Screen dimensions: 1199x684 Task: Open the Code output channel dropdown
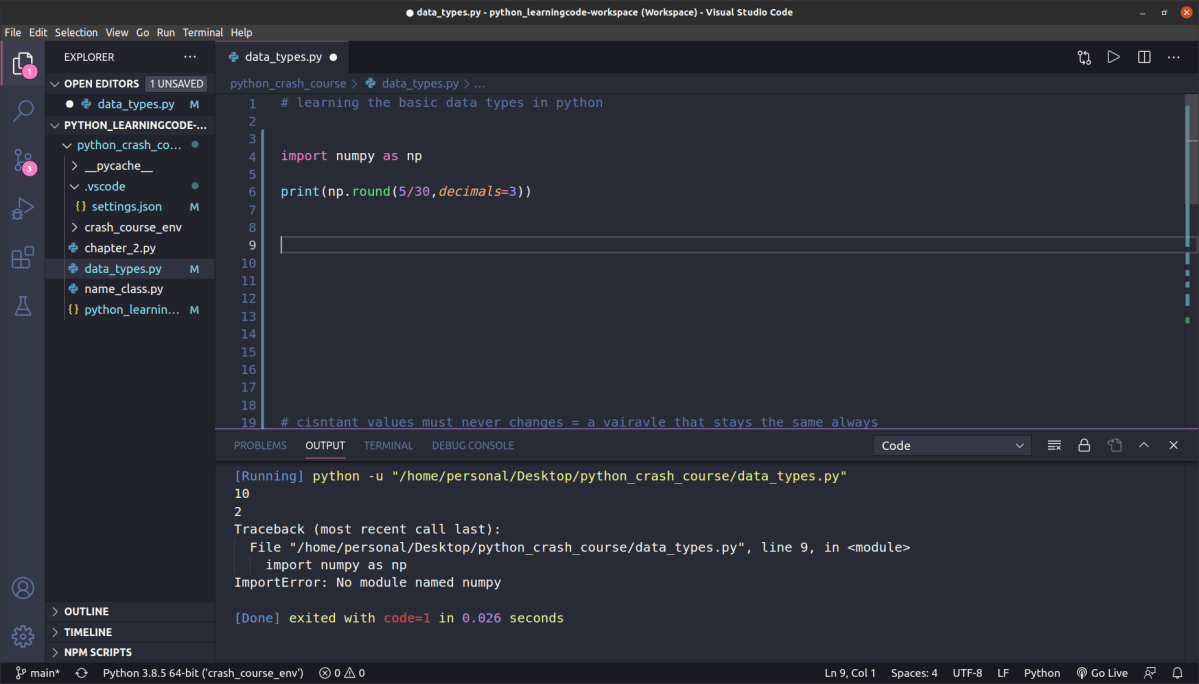(952, 446)
